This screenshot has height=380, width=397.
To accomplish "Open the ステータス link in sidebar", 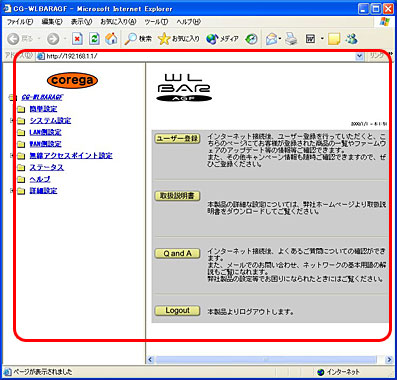I will click(47, 167).
